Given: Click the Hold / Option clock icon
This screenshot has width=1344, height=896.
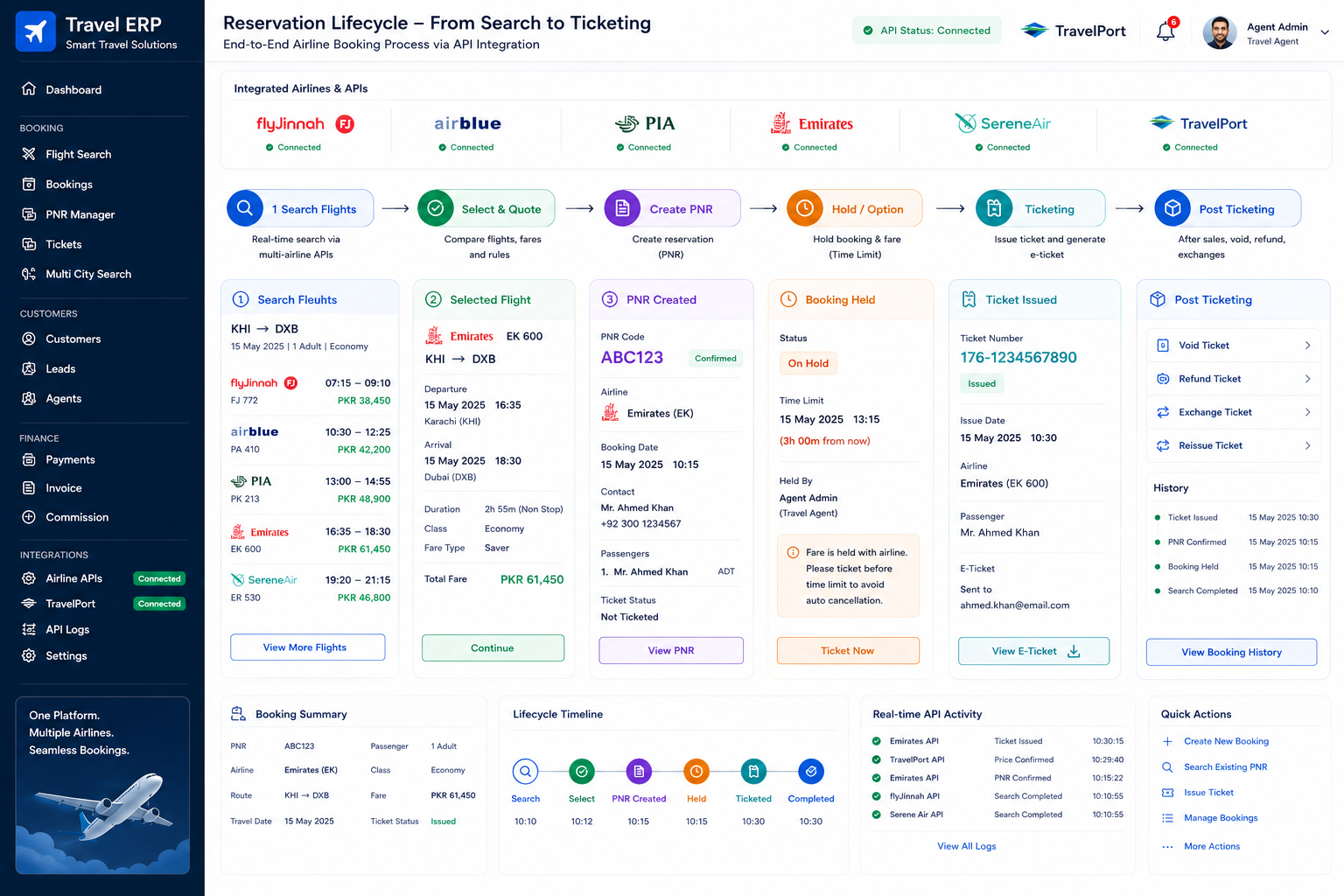Looking at the screenshot, I should (805, 208).
